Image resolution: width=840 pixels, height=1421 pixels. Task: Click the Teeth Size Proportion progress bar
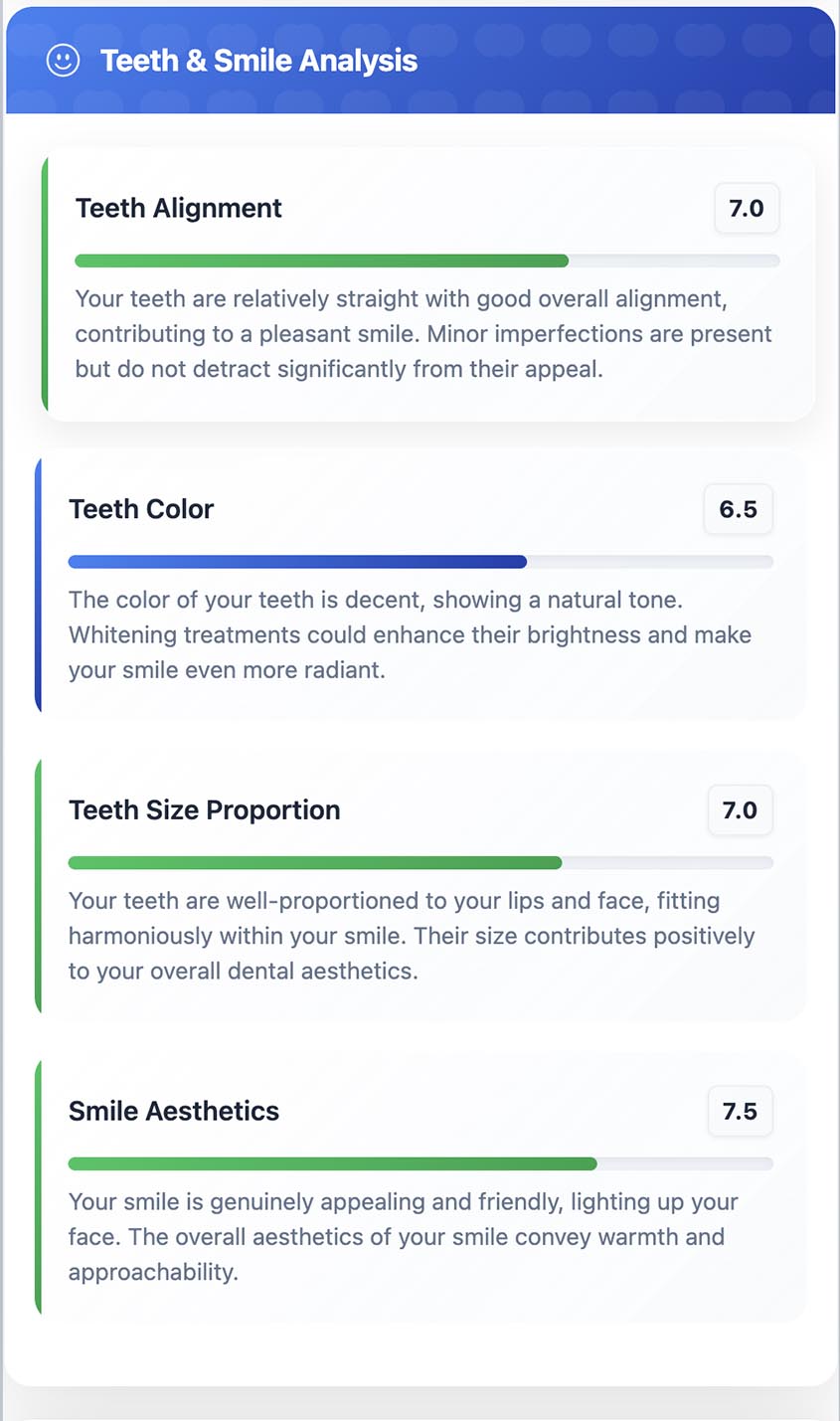420,863
